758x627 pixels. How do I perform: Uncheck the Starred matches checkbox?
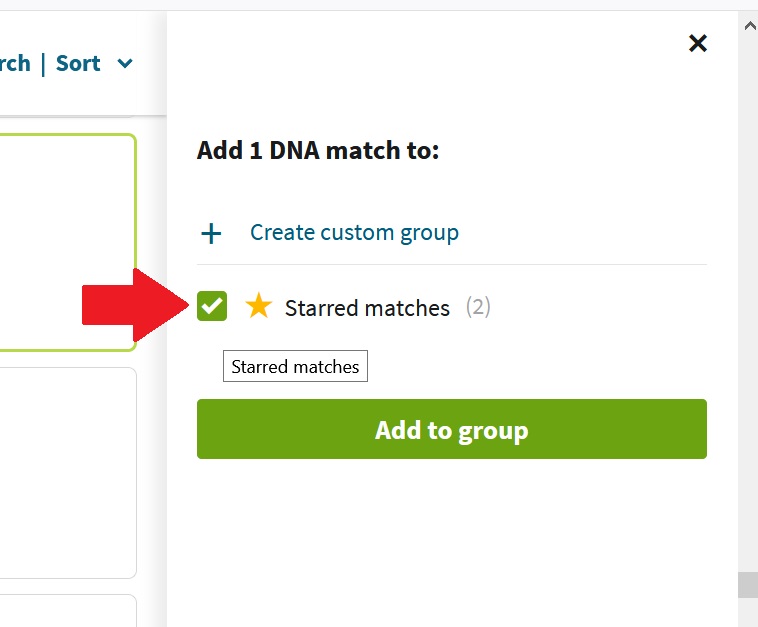pos(212,306)
